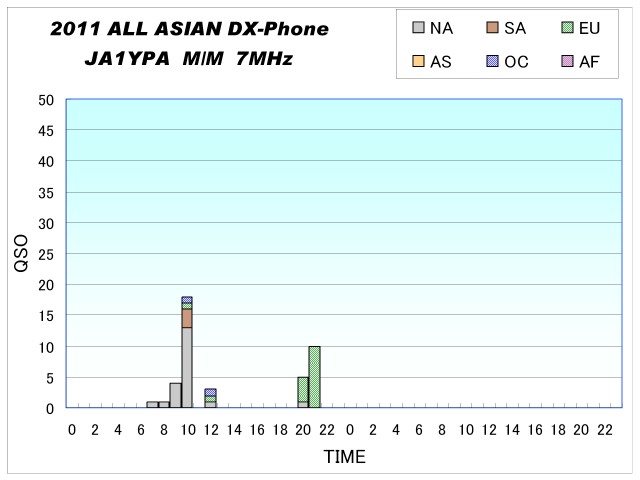Click the x-axis label 14 on the first day
This screenshot has width=640, height=480.
pyautogui.click(x=234, y=430)
